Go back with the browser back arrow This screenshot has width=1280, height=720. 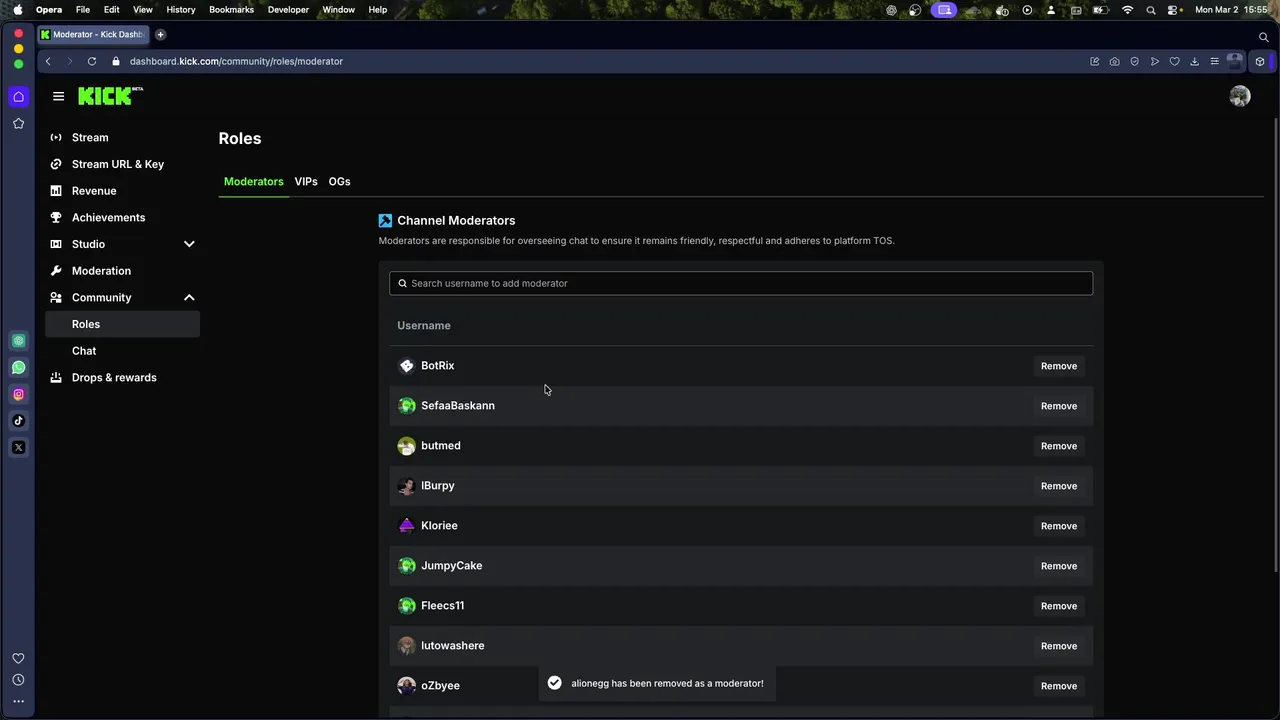[x=48, y=61]
